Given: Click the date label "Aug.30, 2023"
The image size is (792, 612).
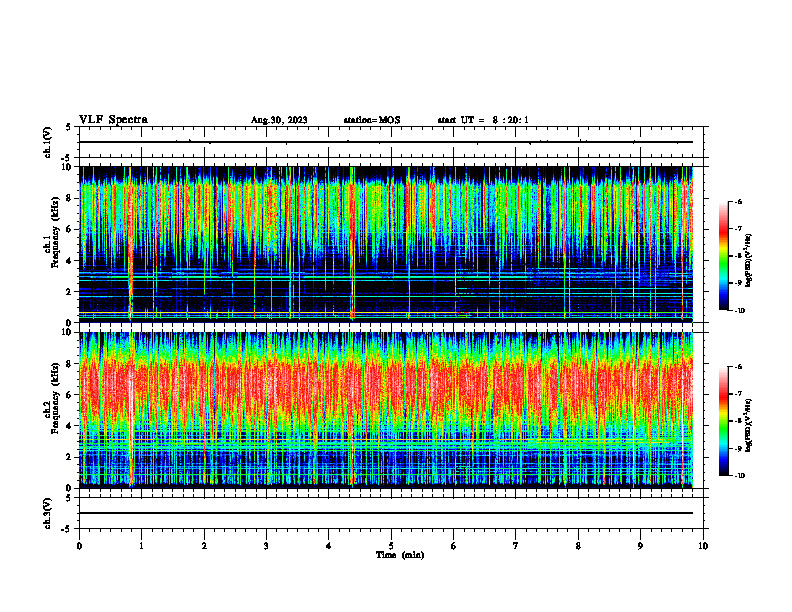Looking at the screenshot, I should coord(279,120).
